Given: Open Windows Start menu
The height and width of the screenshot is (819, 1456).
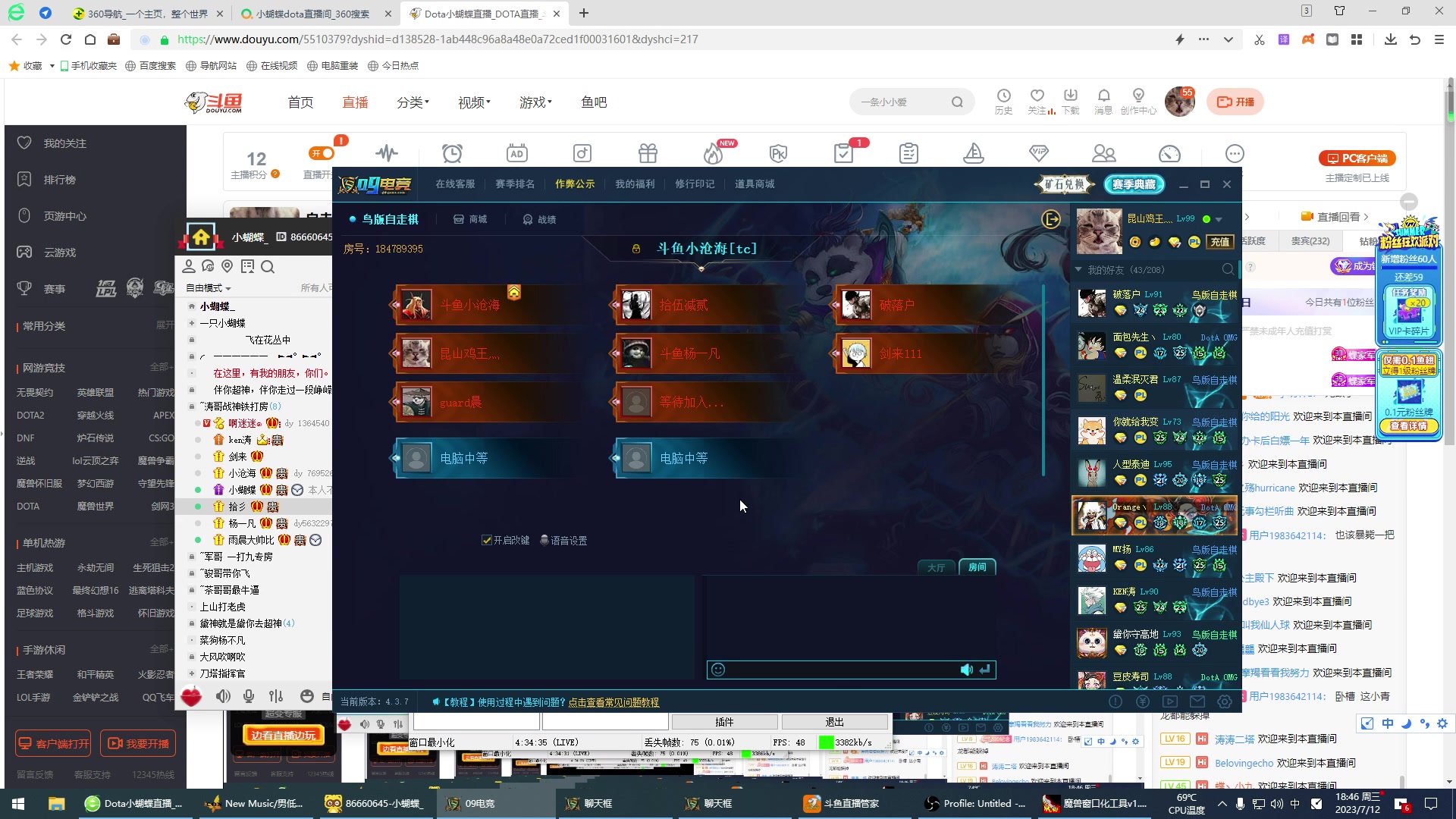Looking at the screenshot, I should pyautogui.click(x=18, y=804).
